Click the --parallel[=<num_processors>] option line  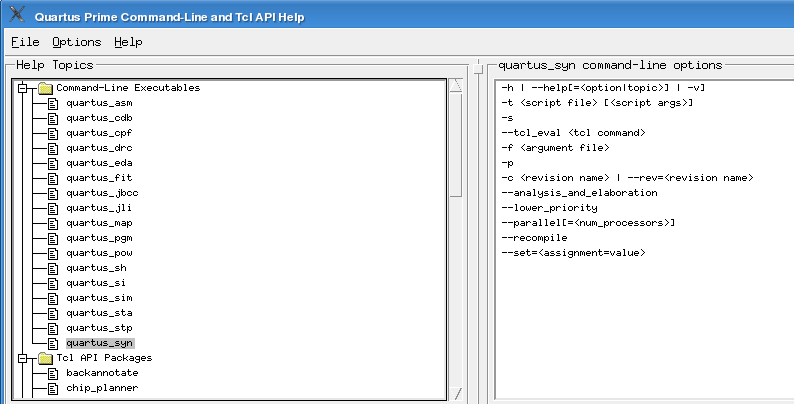click(588, 223)
